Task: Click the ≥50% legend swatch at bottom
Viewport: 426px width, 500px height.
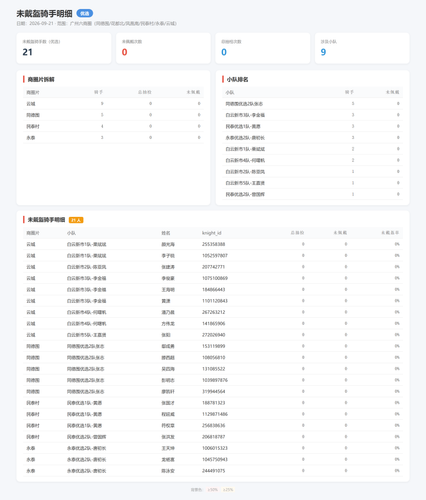Action: [213, 490]
